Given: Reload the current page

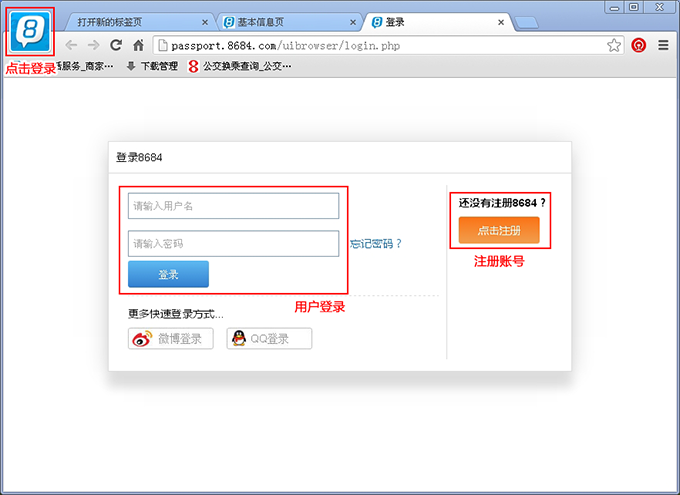Looking at the screenshot, I should point(116,45).
